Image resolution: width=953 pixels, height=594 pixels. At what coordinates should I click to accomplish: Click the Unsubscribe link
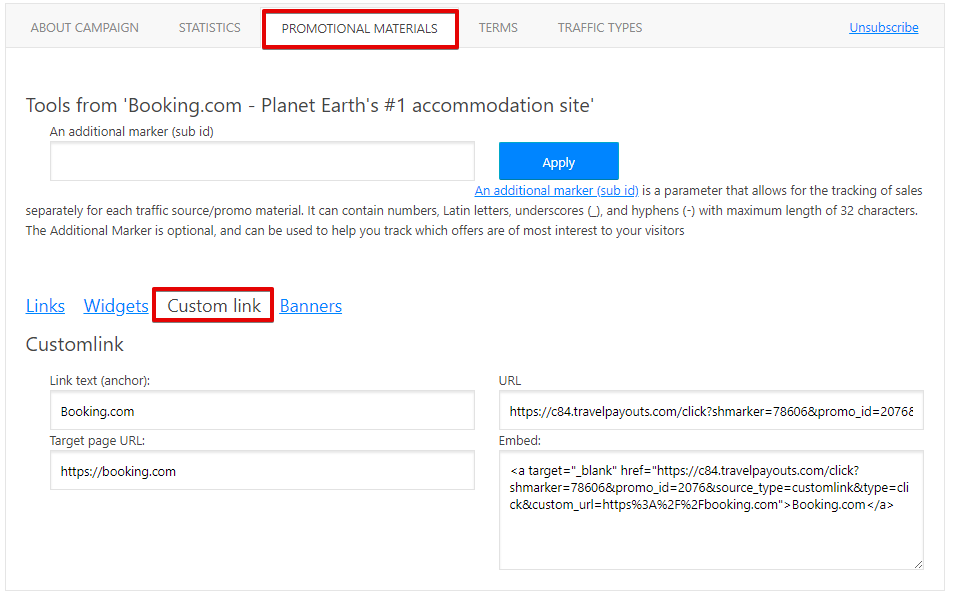coord(884,27)
